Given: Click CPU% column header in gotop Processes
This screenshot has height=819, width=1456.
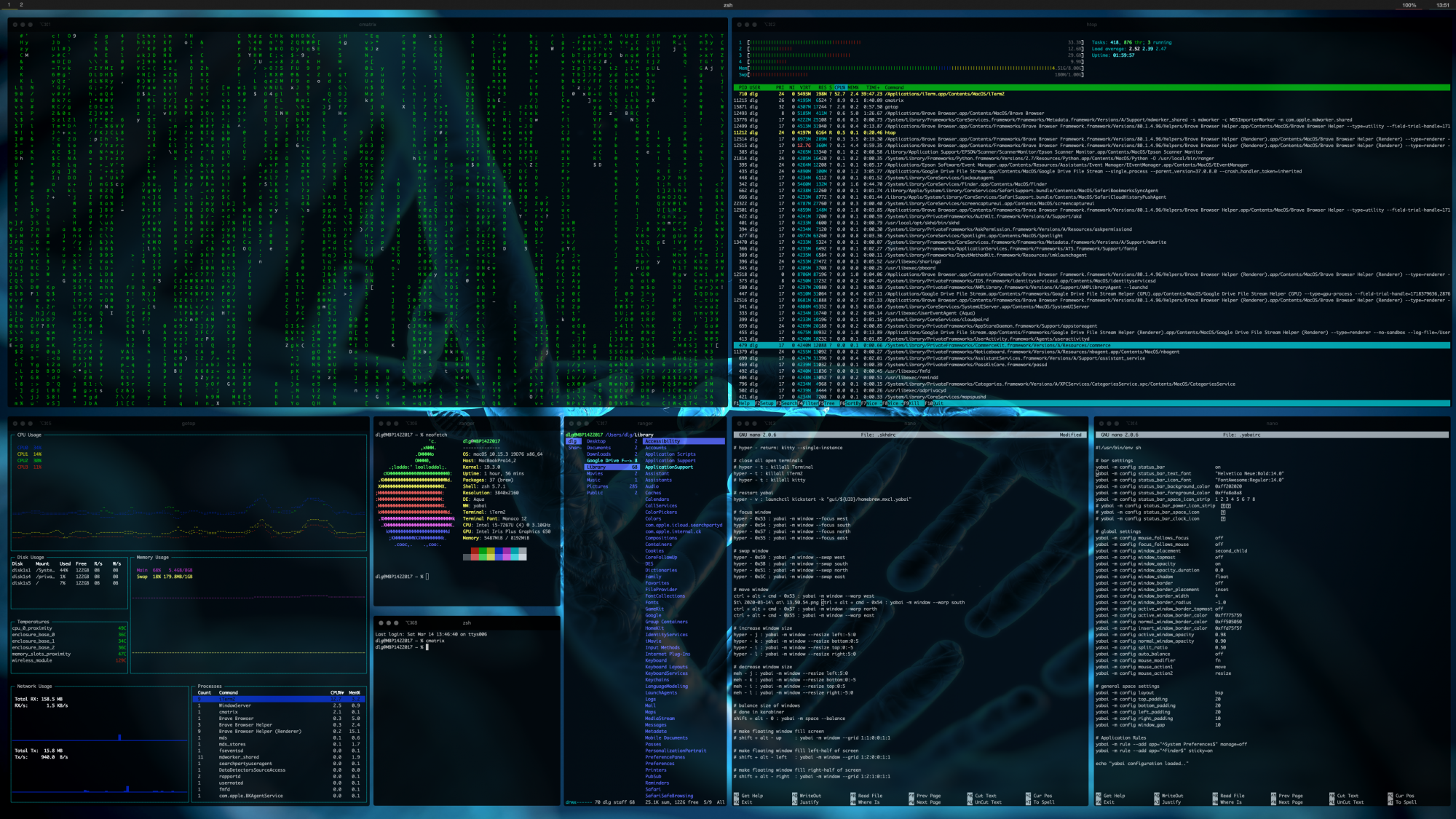Looking at the screenshot, I should pos(337,692).
